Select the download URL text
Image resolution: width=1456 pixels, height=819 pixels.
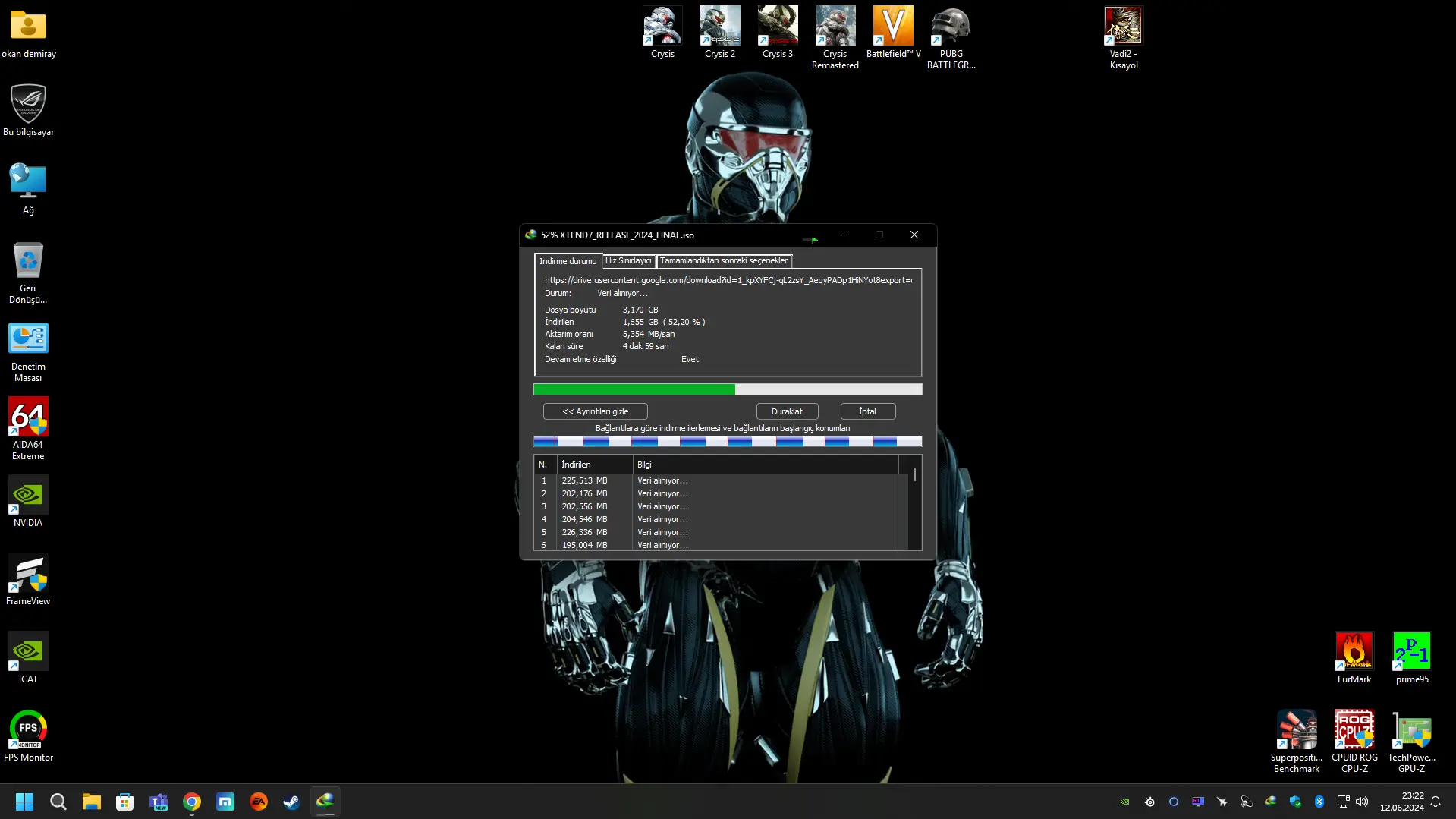tap(728, 280)
